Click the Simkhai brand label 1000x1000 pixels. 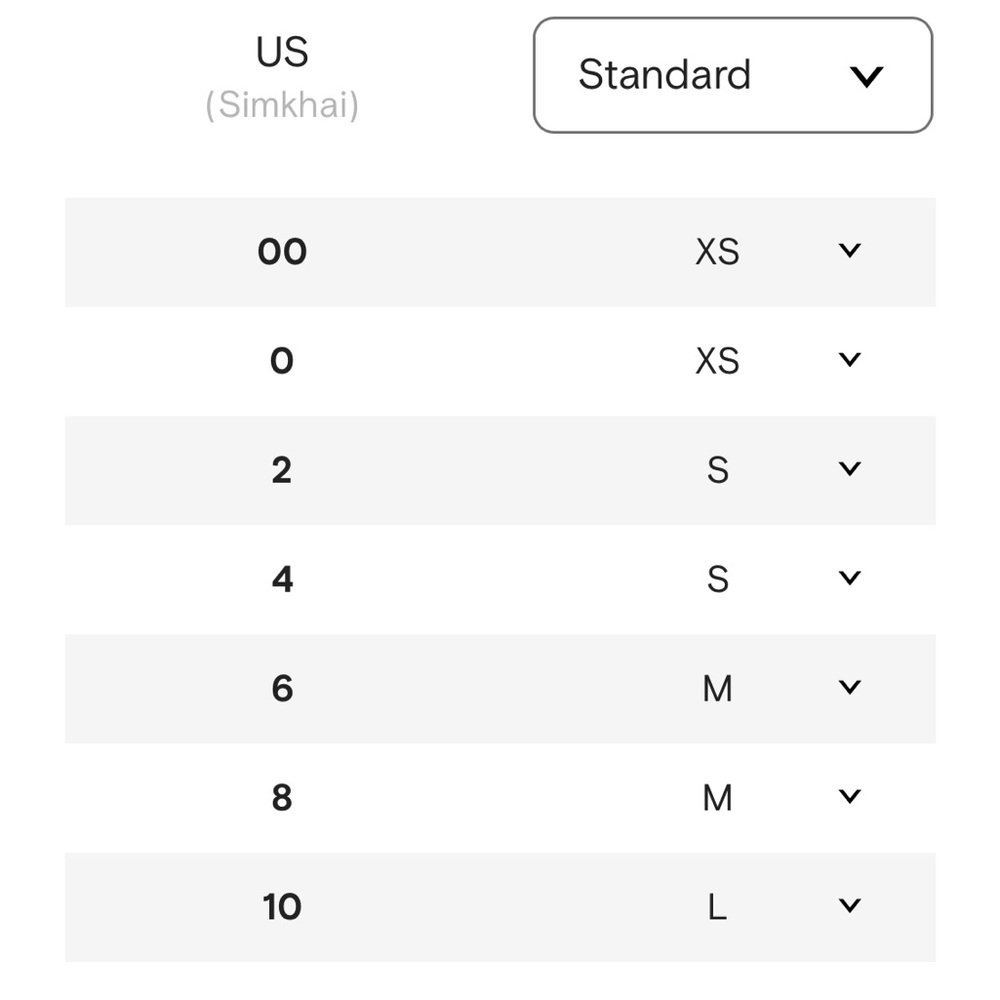pos(282,105)
